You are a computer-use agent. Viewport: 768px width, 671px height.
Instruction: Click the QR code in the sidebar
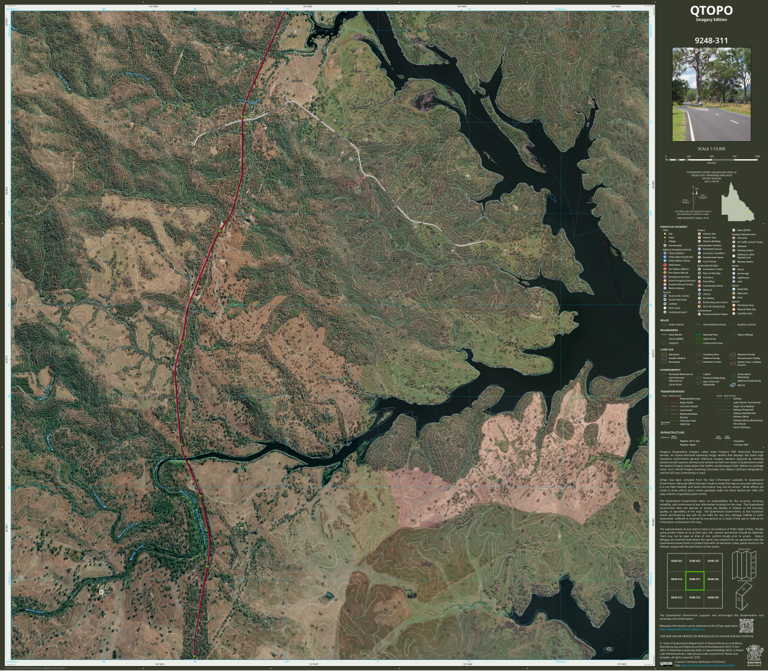(745, 625)
